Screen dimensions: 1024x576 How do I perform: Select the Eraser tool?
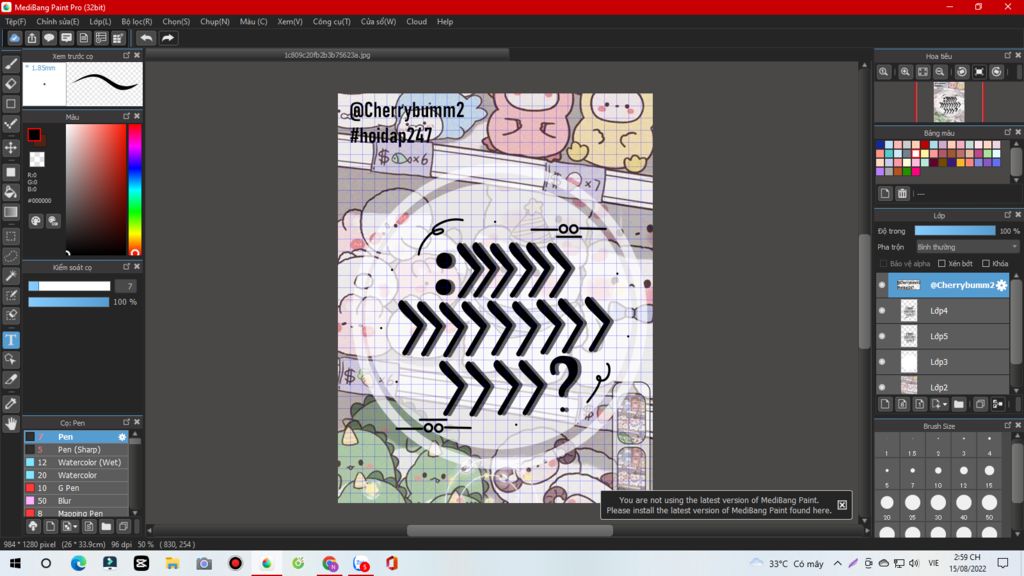coord(11,84)
